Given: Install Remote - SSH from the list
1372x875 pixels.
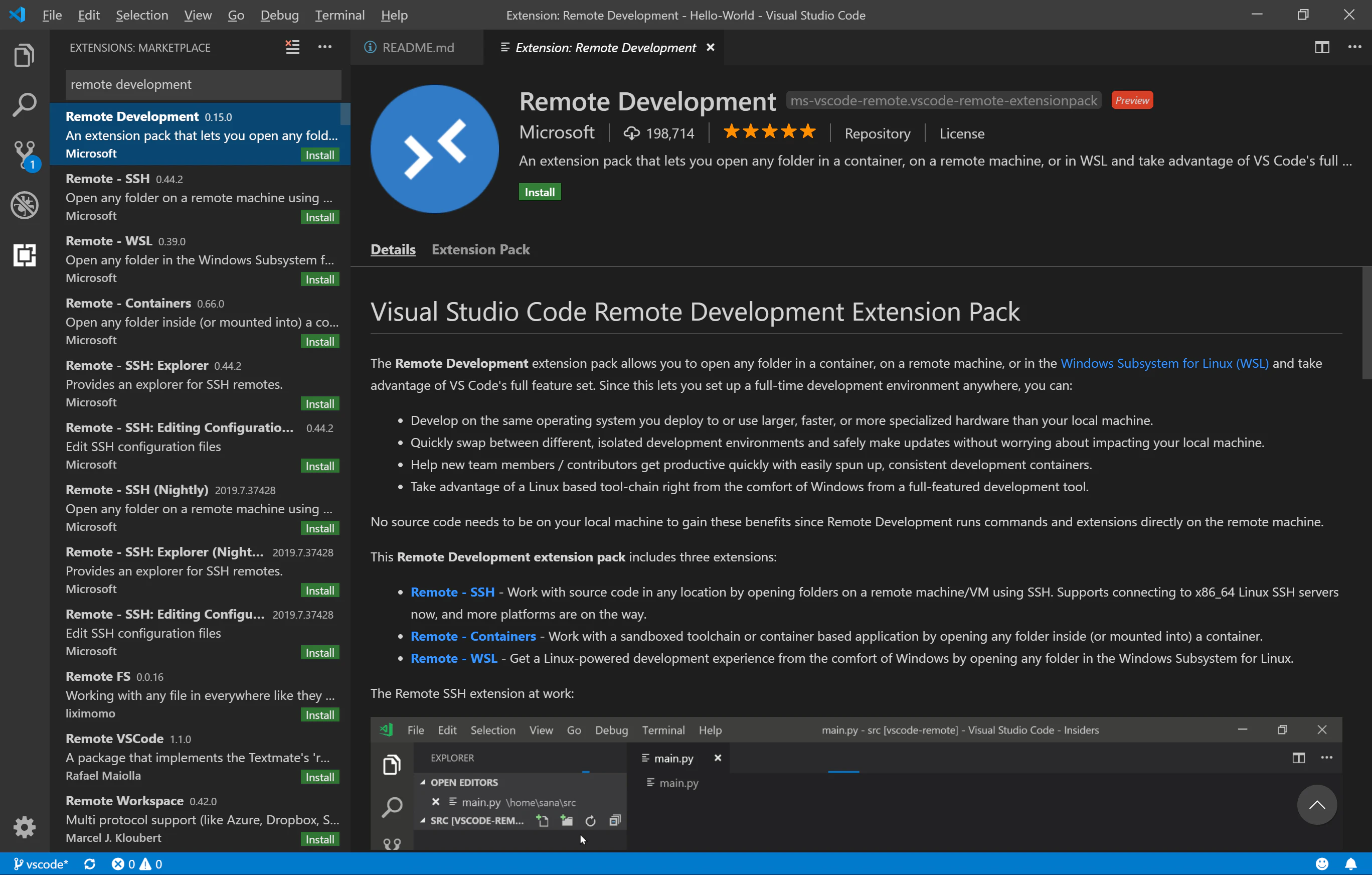Looking at the screenshot, I should [x=319, y=217].
